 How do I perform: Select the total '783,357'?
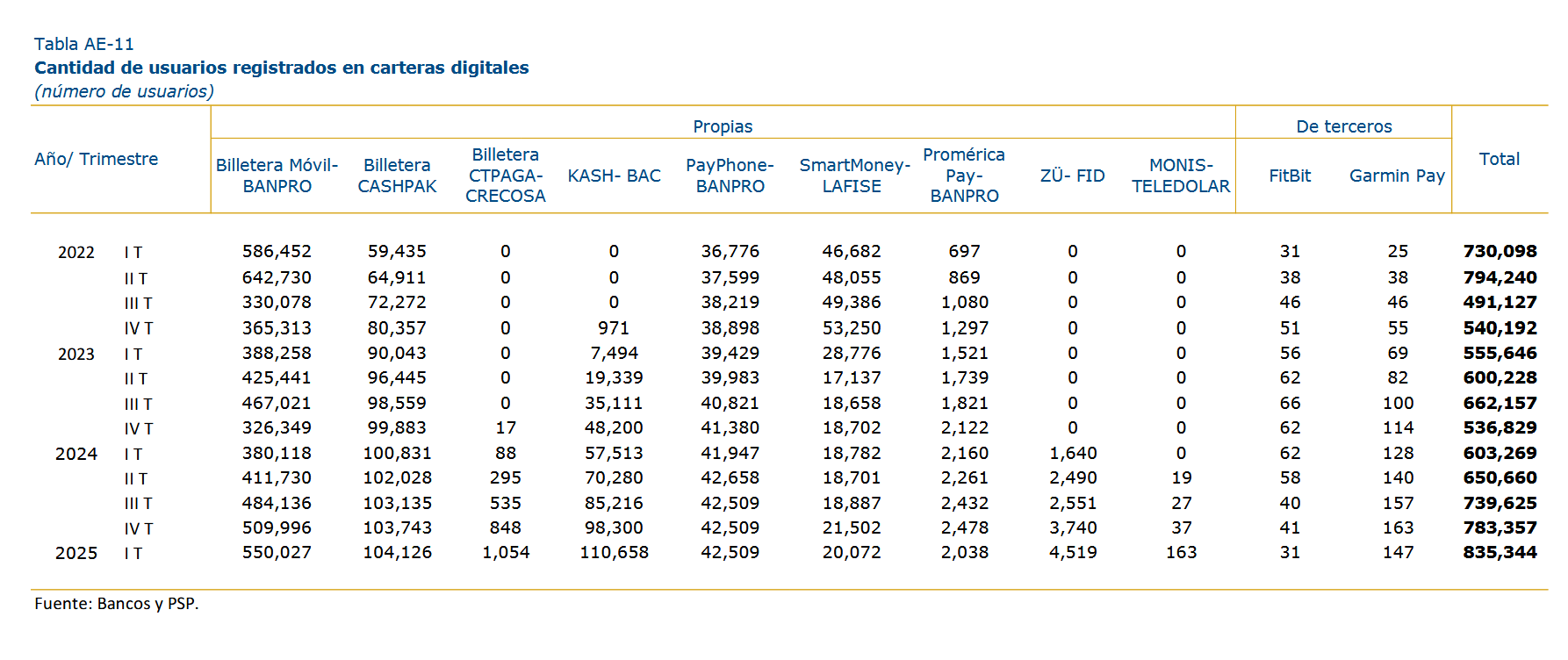(1500, 528)
